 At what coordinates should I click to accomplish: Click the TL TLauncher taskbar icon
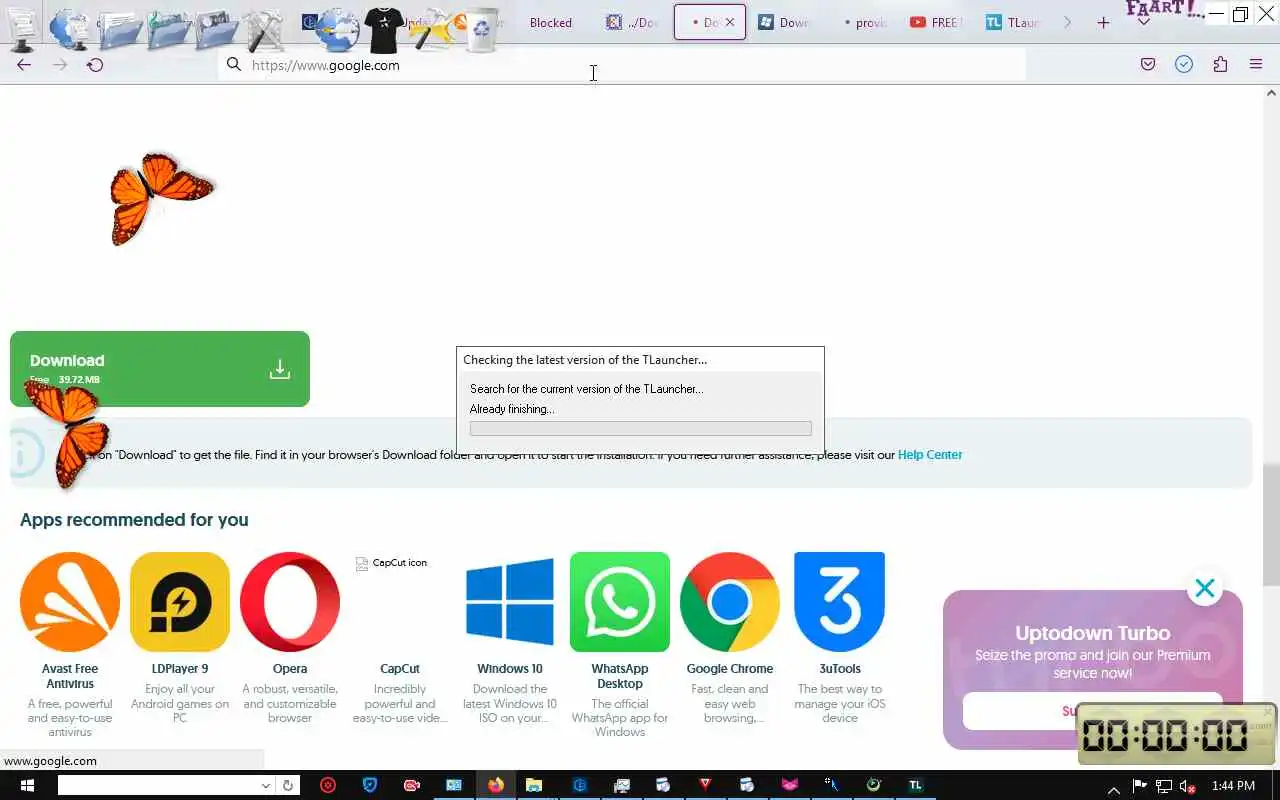coord(915,786)
